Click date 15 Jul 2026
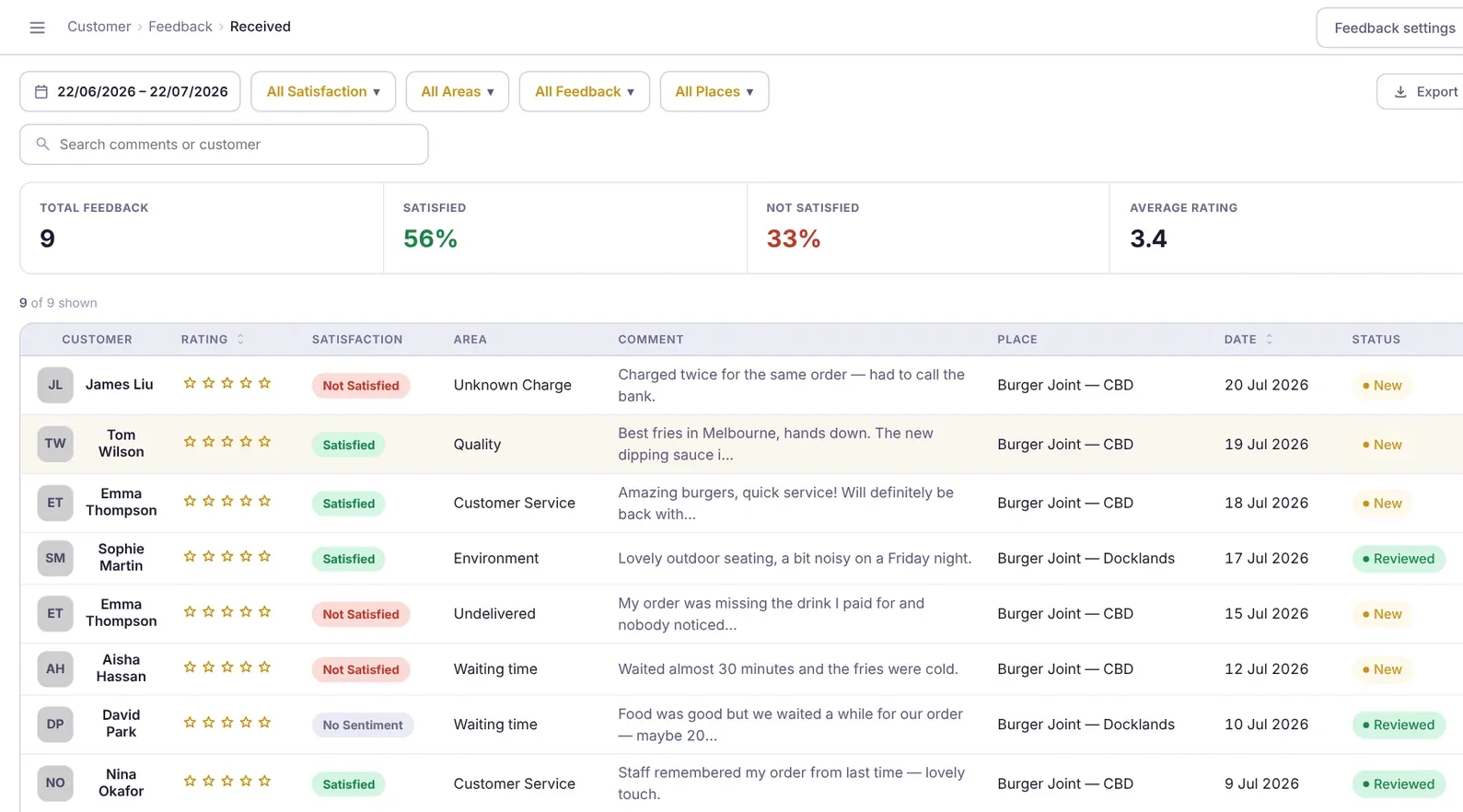Screen dimensions: 1463x812 click(x=1266, y=613)
